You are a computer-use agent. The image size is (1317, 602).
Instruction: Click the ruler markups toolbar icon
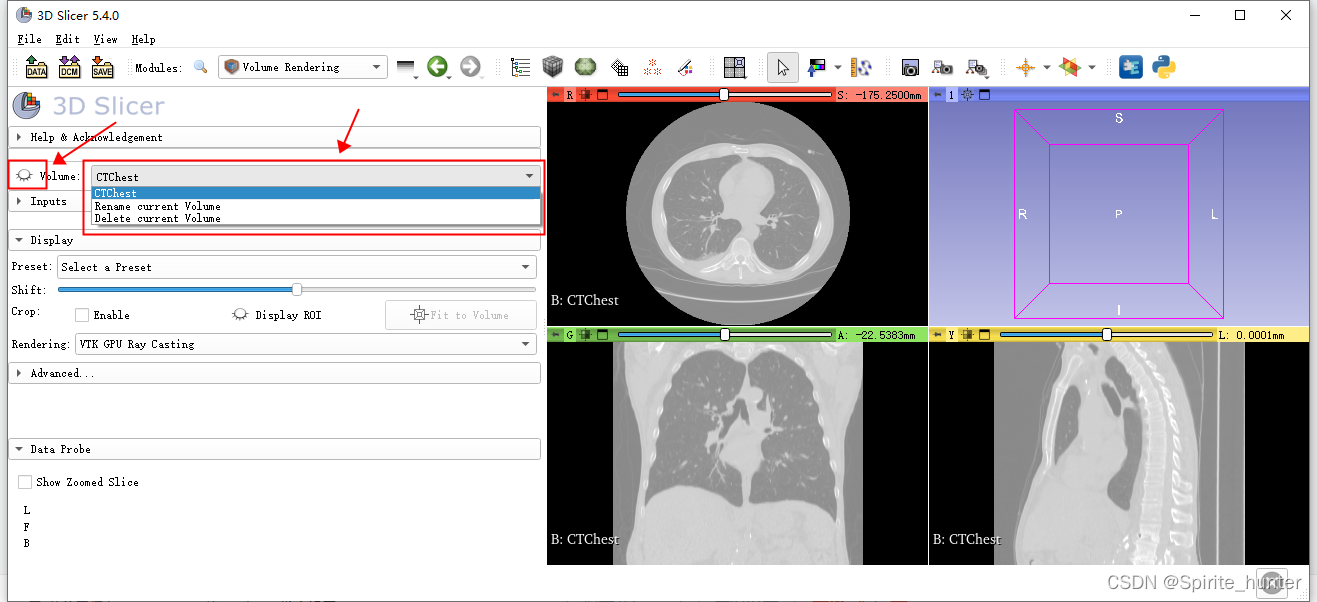click(x=860, y=67)
